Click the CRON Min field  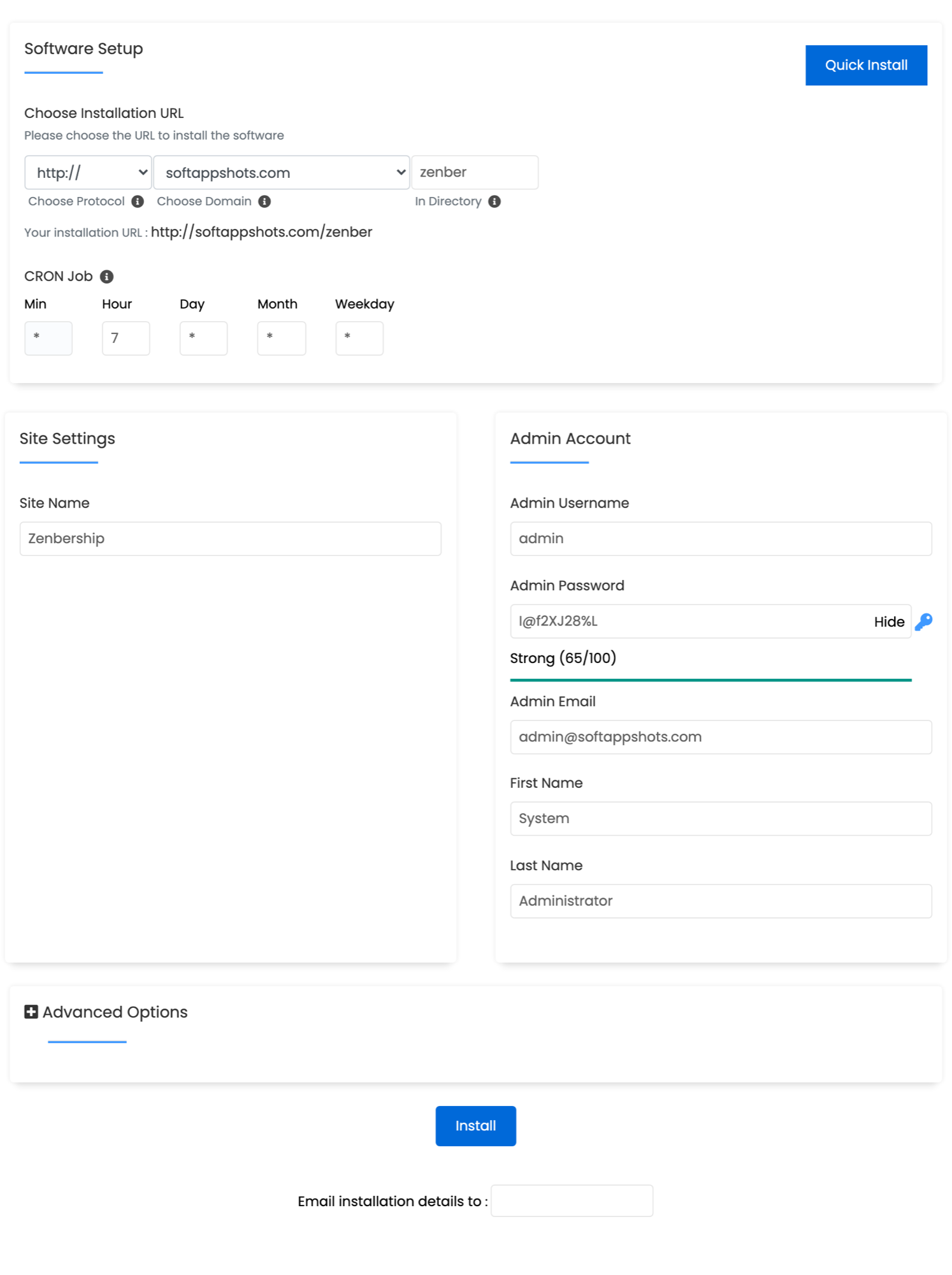48,338
